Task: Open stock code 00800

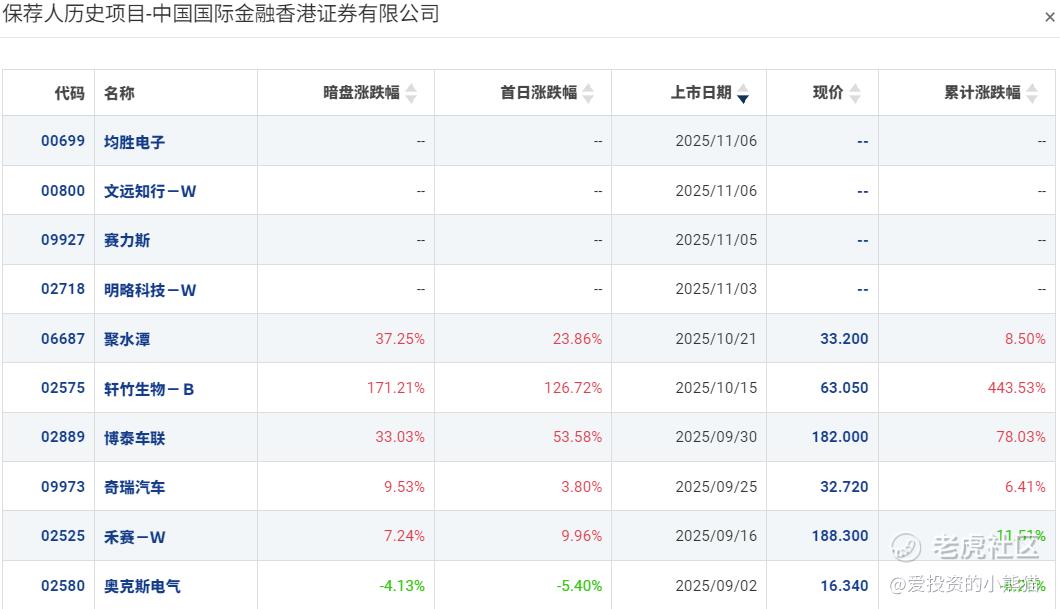Action: pyautogui.click(x=63, y=191)
